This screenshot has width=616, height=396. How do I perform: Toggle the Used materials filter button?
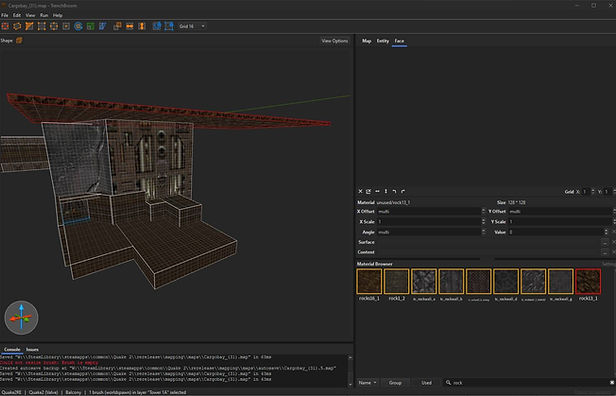click(x=426, y=383)
